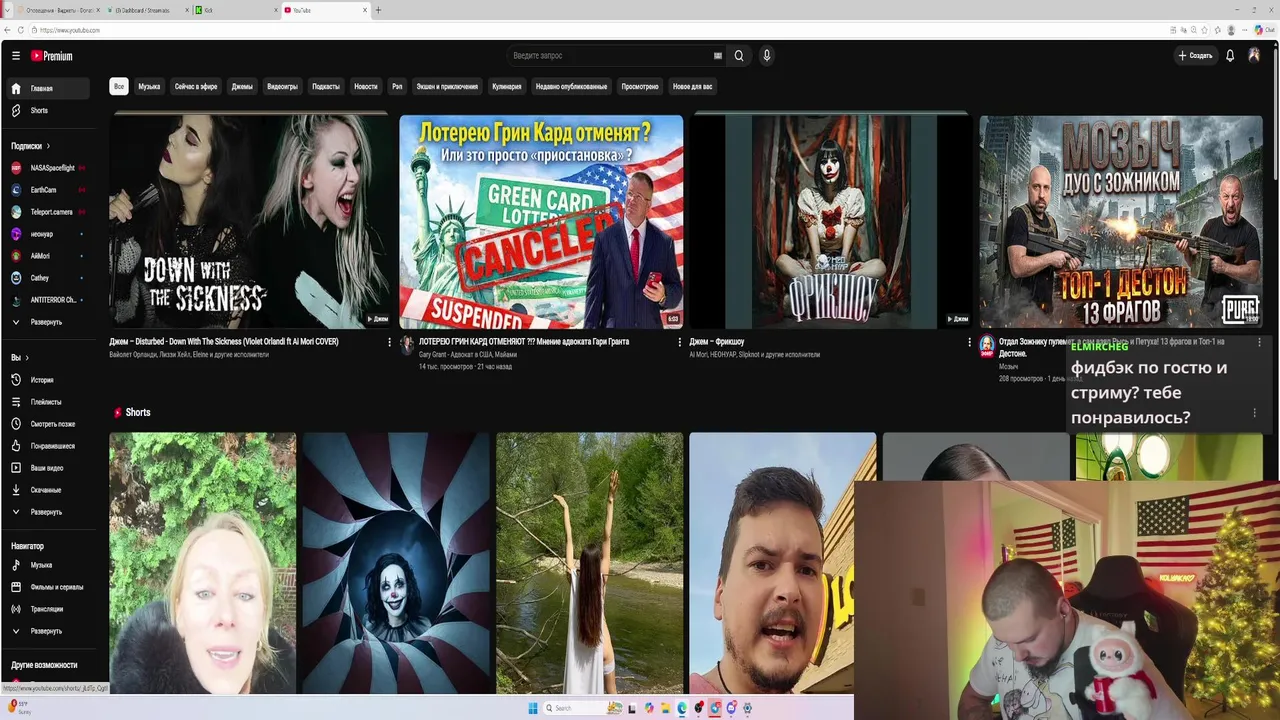The height and width of the screenshot is (720, 1280).
Task: Open more options for Джем – Фрикшоу
Action: click(x=969, y=342)
